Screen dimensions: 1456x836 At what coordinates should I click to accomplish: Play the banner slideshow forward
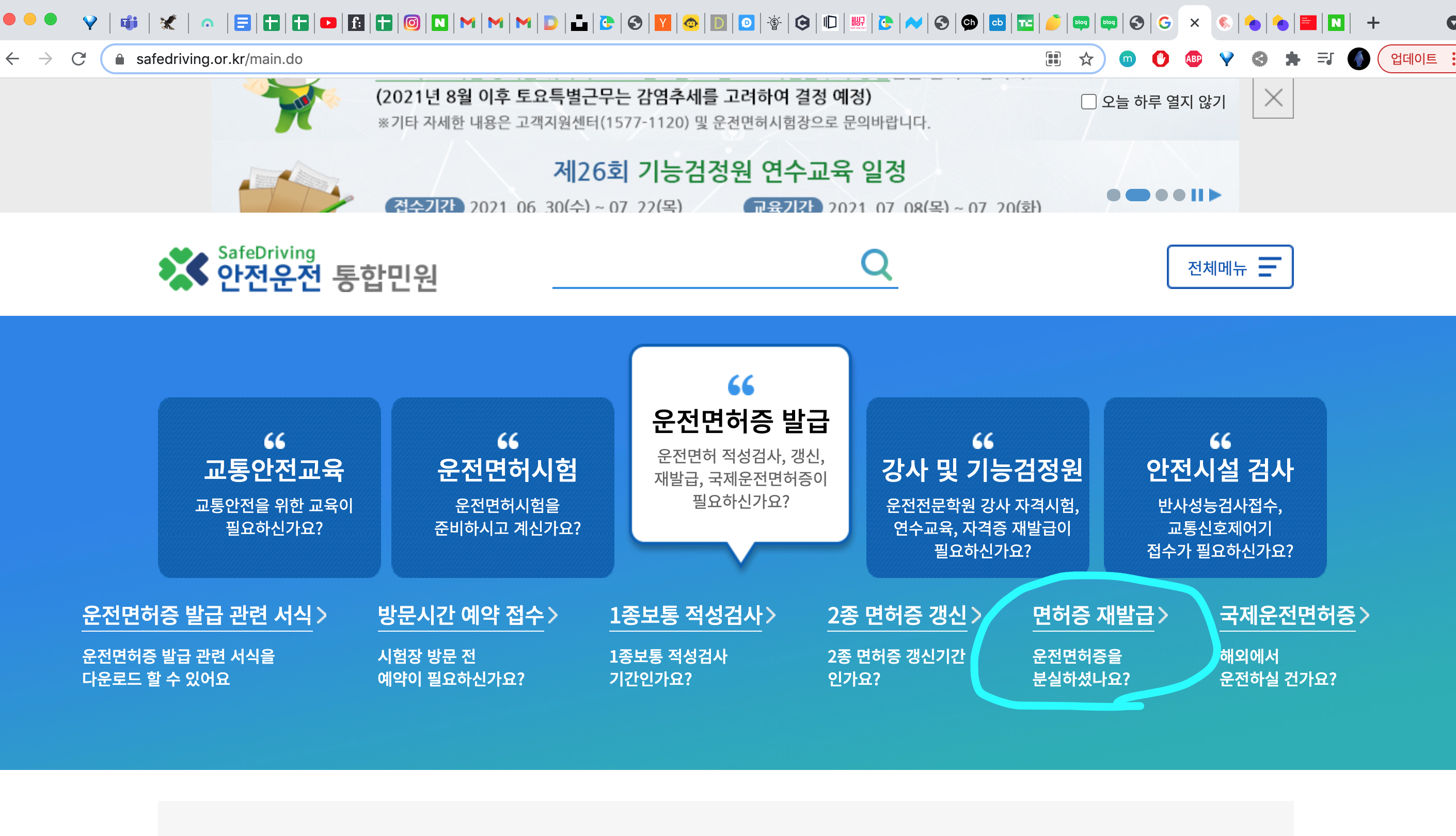(1215, 195)
